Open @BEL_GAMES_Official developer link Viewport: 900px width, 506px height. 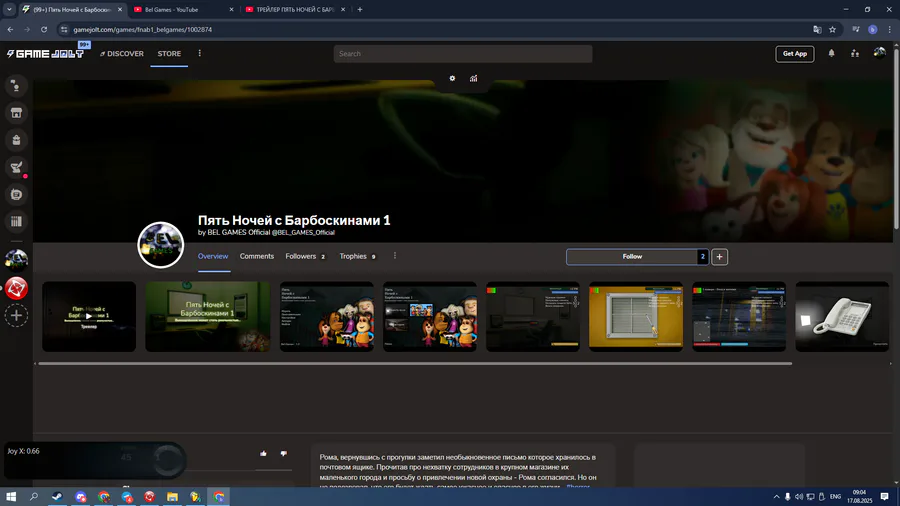tap(303, 232)
